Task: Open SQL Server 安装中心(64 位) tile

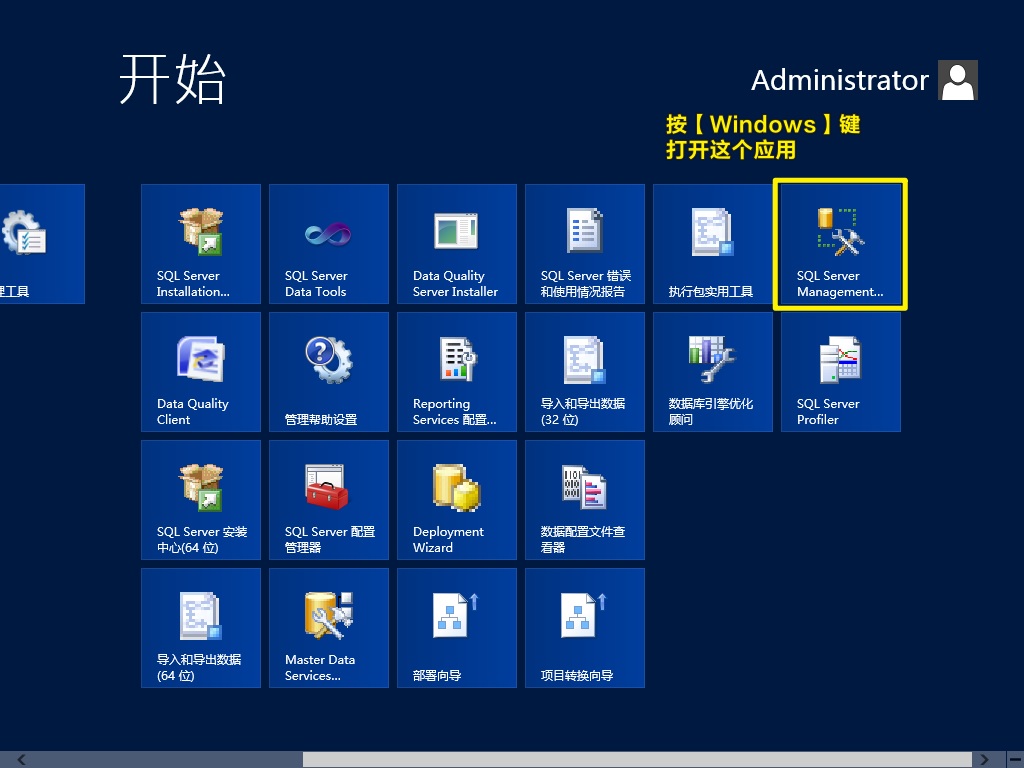Action: pos(201,500)
